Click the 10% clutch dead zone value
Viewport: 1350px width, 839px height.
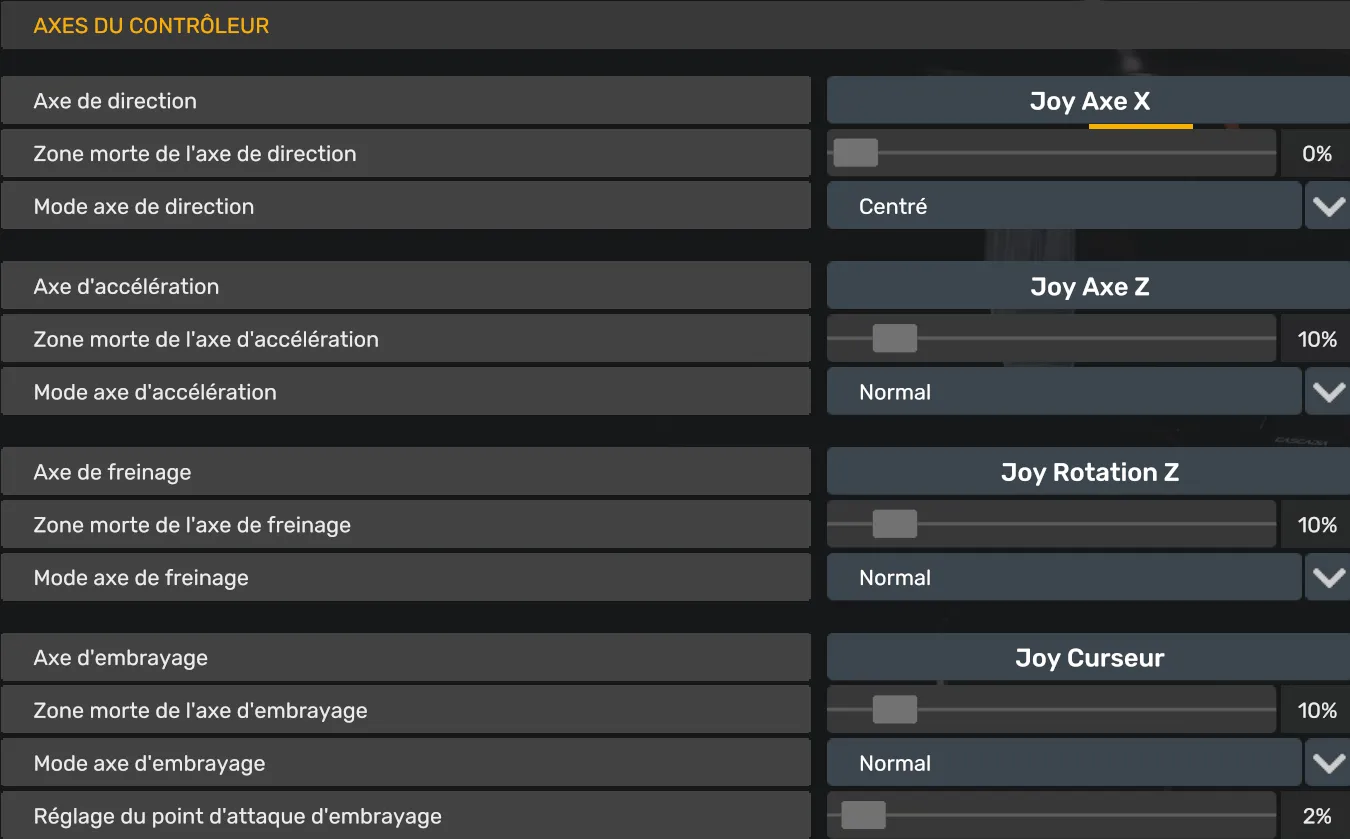click(x=1316, y=710)
